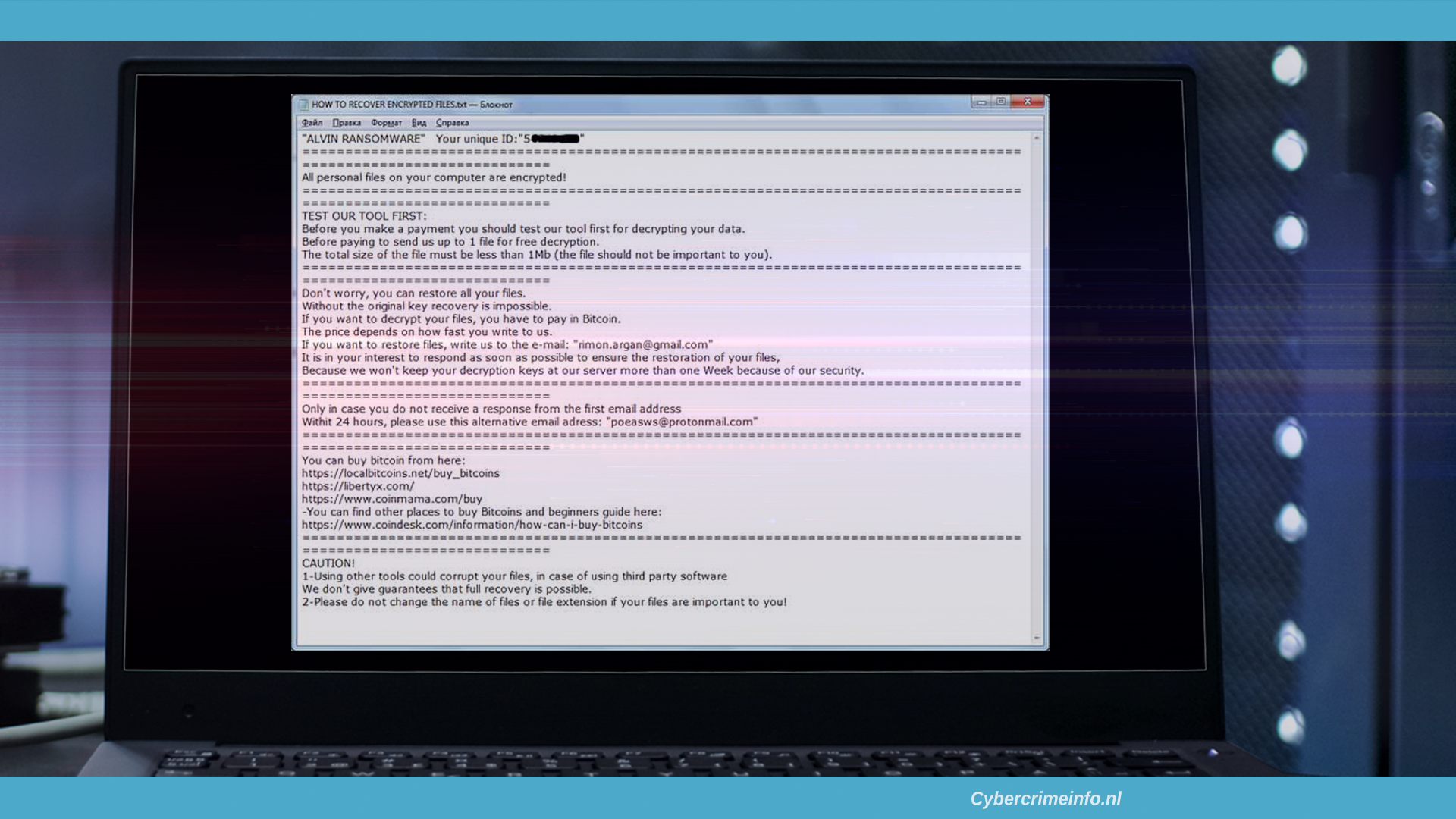Click the scrollbar down arrow
1456x819 pixels.
pos(1037,638)
